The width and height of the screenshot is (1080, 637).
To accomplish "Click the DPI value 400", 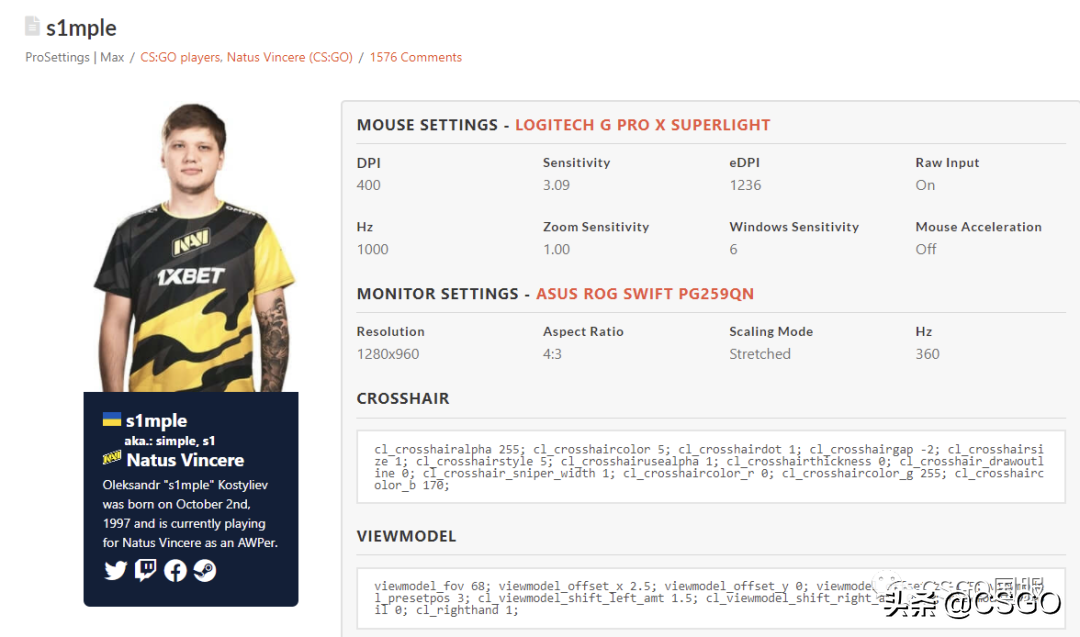I will point(368,185).
